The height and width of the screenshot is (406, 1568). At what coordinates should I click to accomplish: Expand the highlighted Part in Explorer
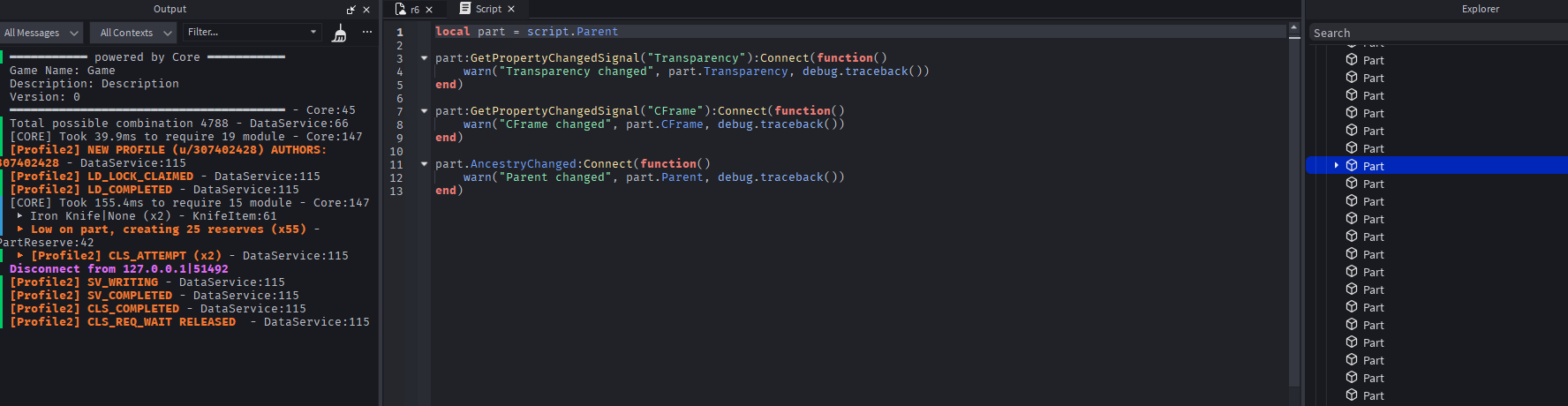tap(1337, 166)
